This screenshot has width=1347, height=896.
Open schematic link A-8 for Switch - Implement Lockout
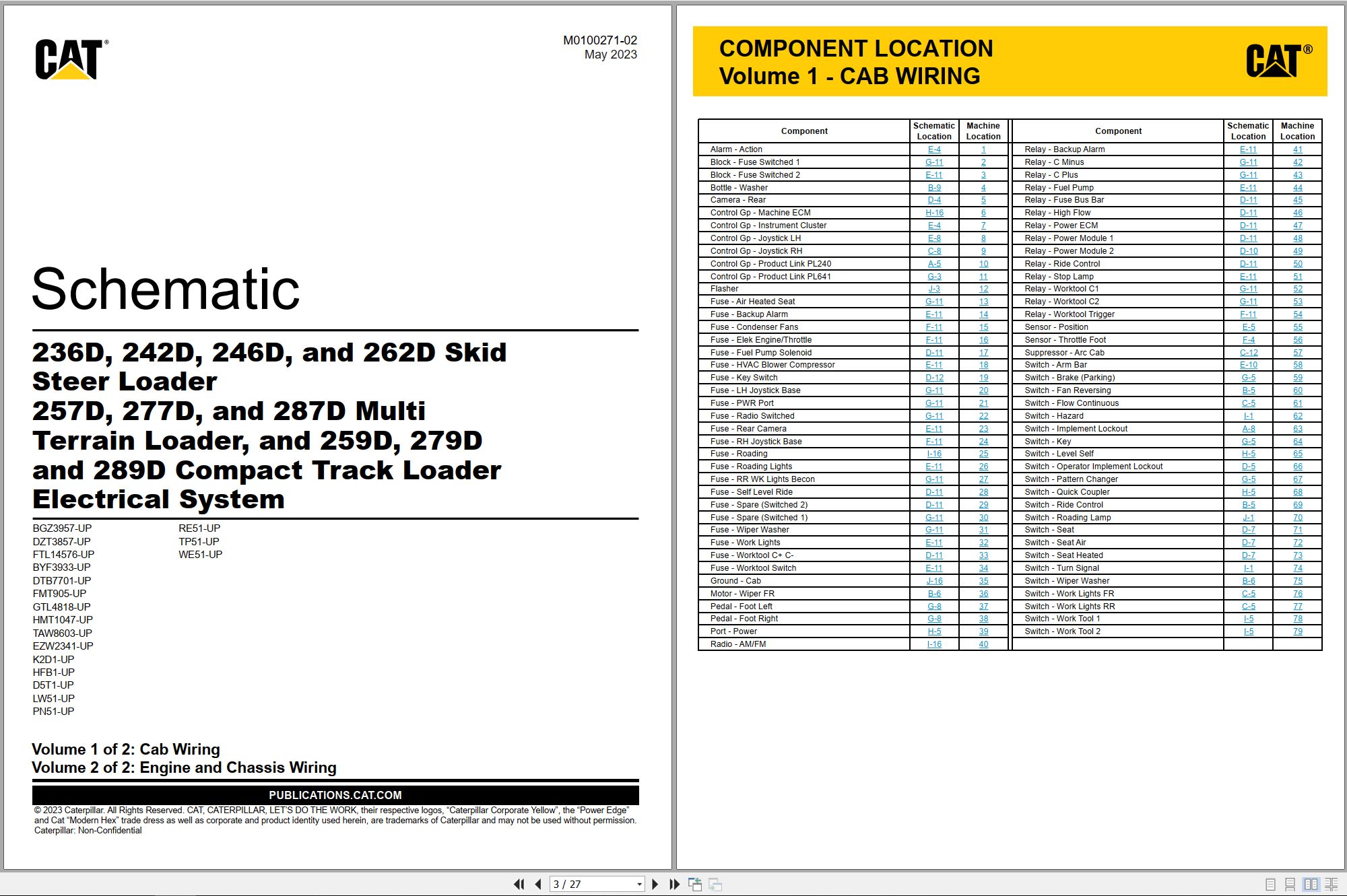coord(1248,429)
